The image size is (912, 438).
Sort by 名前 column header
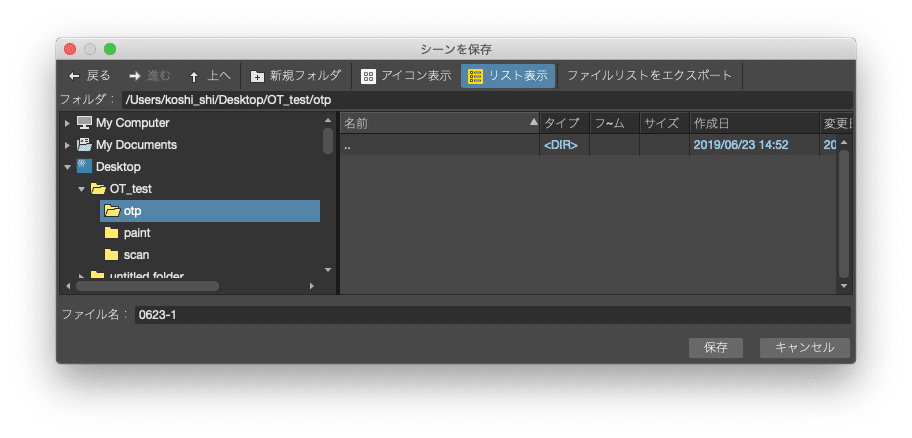440,123
